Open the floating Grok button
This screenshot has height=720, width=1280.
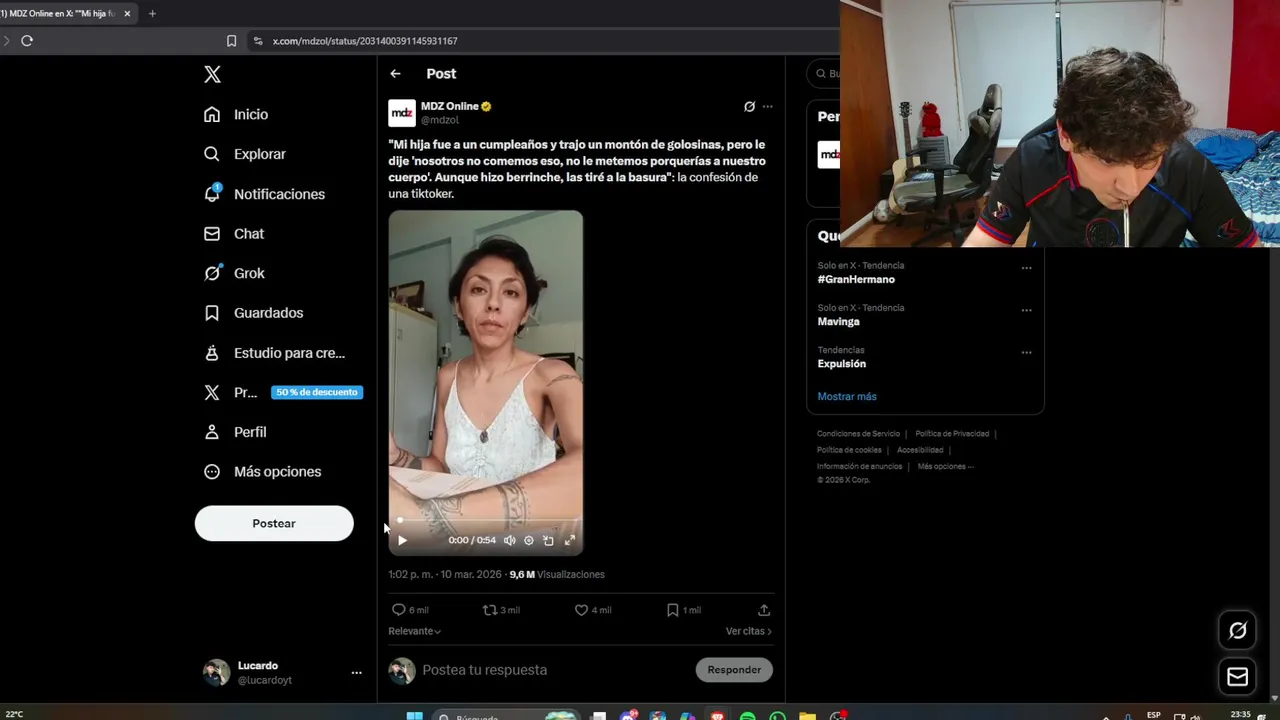click(x=1238, y=630)
